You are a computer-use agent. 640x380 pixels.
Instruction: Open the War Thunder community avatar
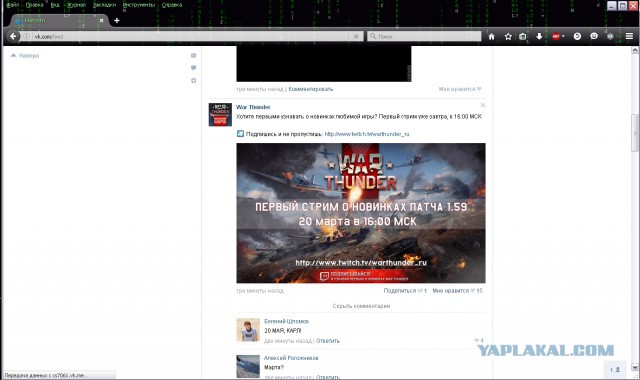[x=220, y=115]
